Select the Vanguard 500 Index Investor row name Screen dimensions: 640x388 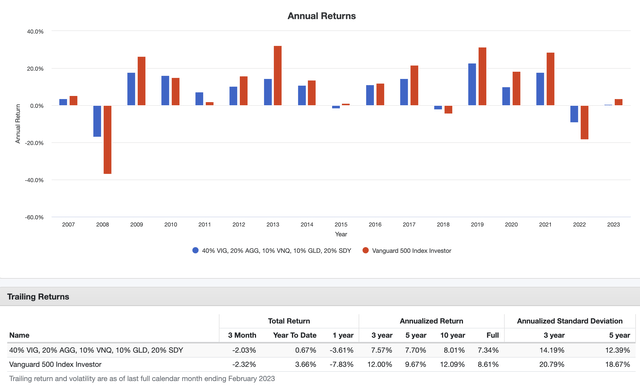tap(55, 364)
